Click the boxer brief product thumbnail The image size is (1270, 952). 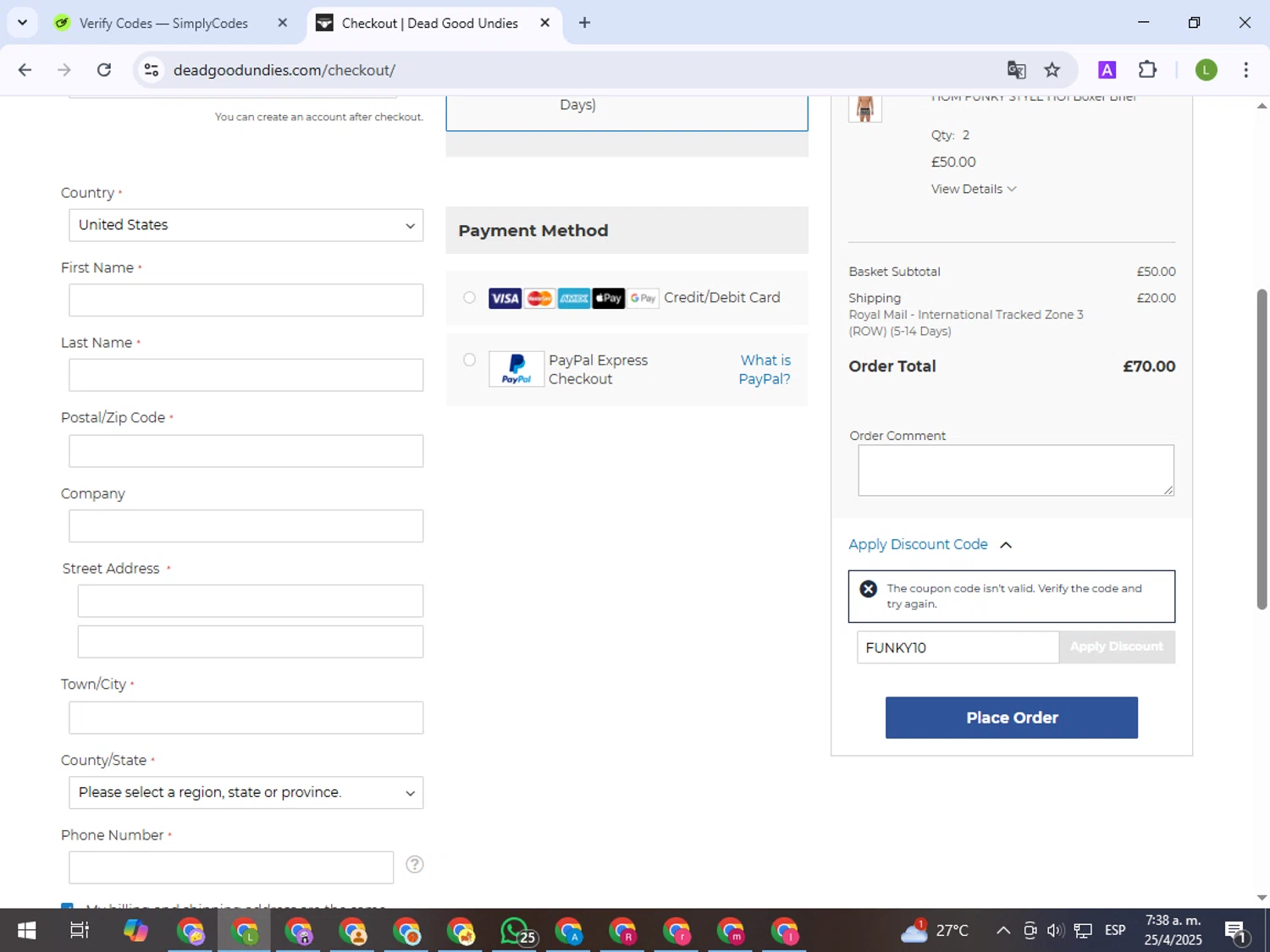864,108
